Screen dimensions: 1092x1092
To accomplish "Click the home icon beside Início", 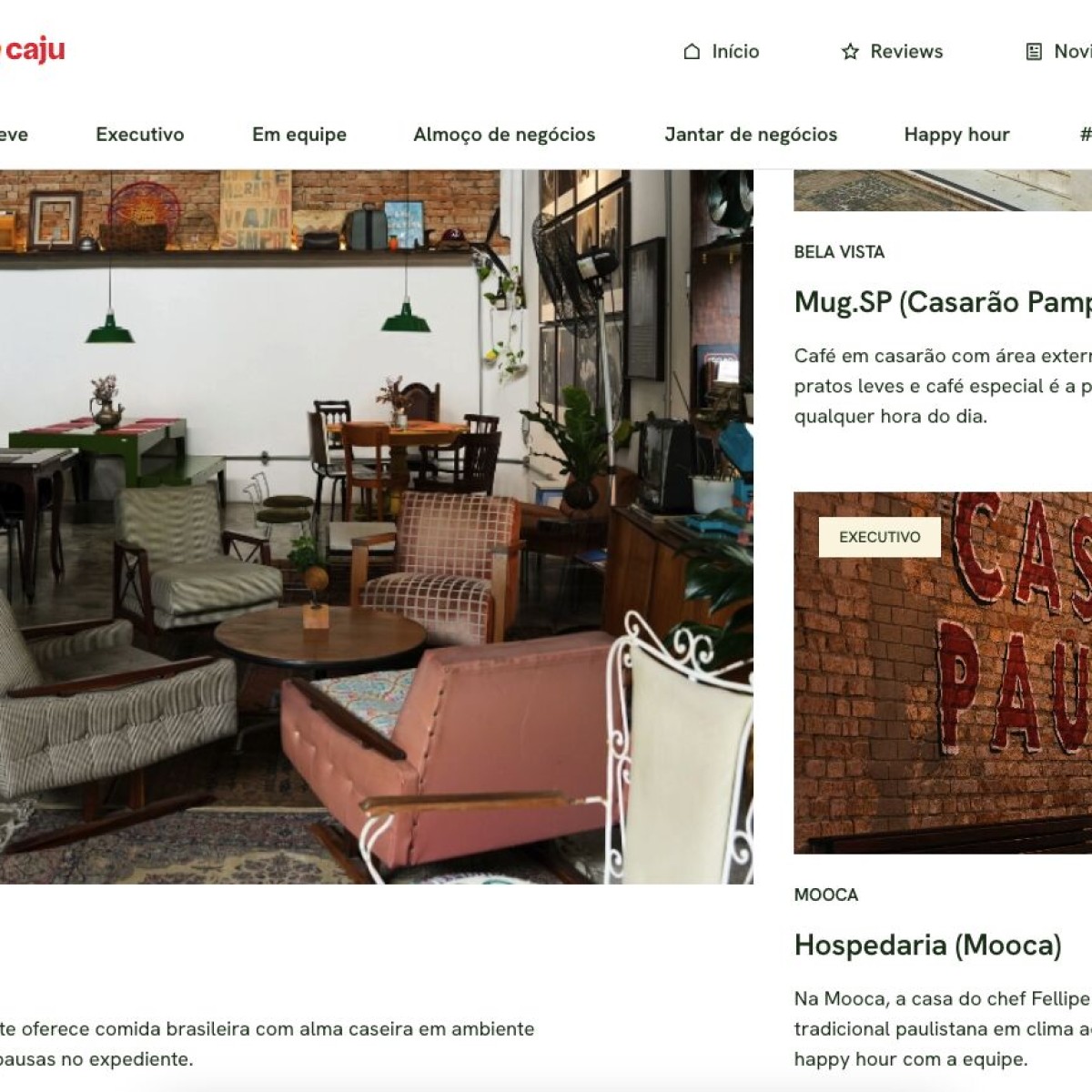I will coord(693,52).
